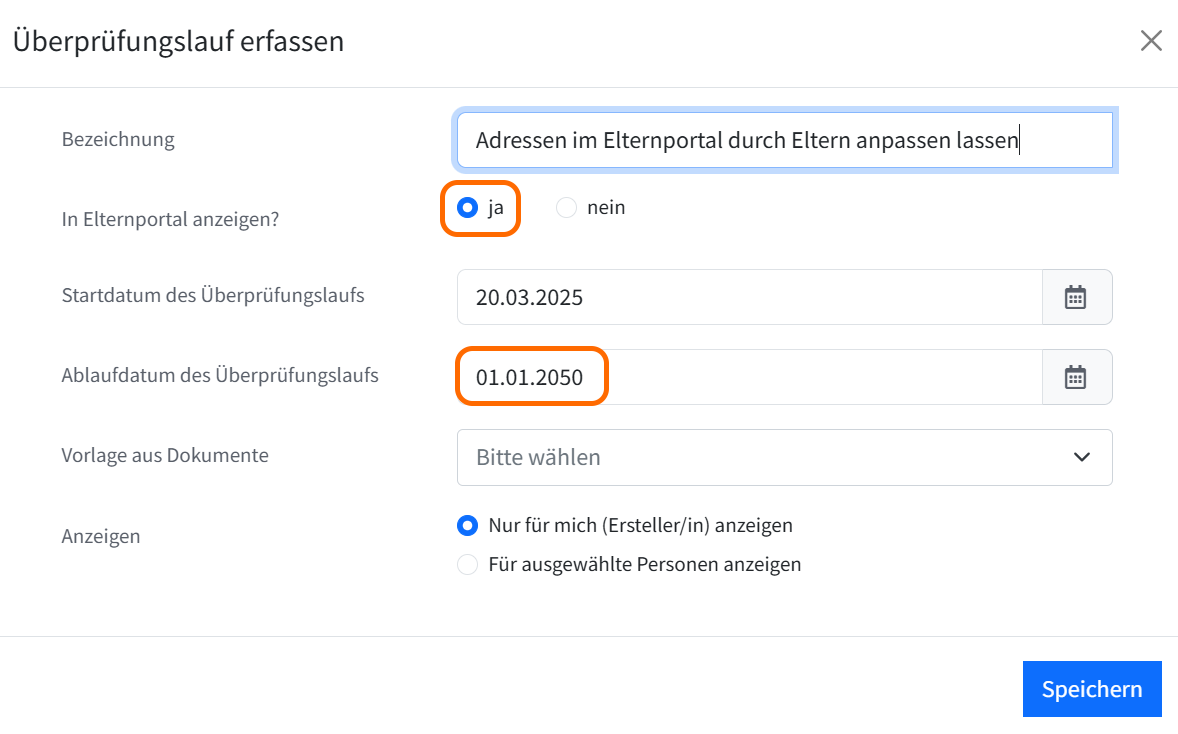Open the "Bitte wählen" template dropdown

click(760, 457)
